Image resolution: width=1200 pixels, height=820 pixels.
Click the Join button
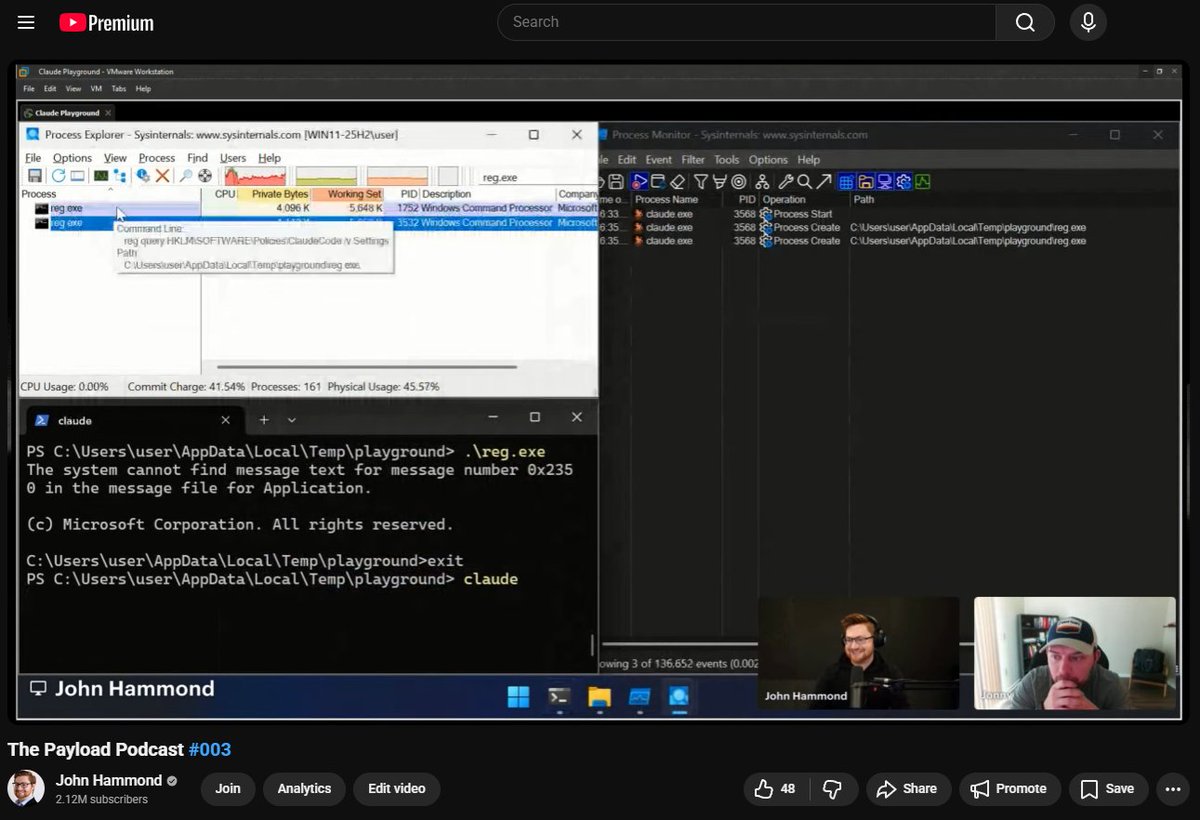coord(228,789)
